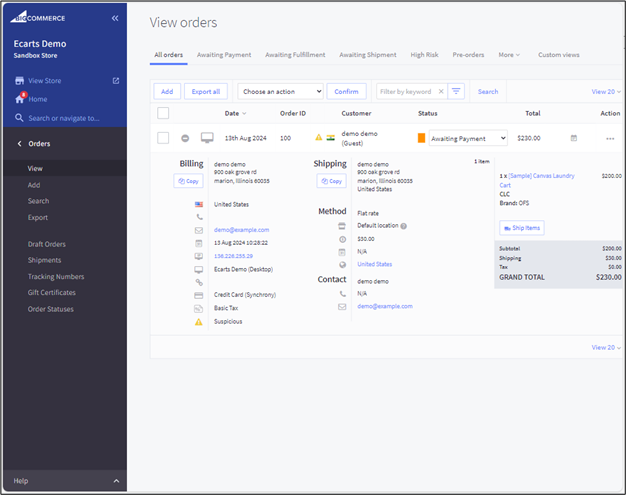Switch to the High Risk tab
This screenshot has height=495, width=626.
(424, 55)
